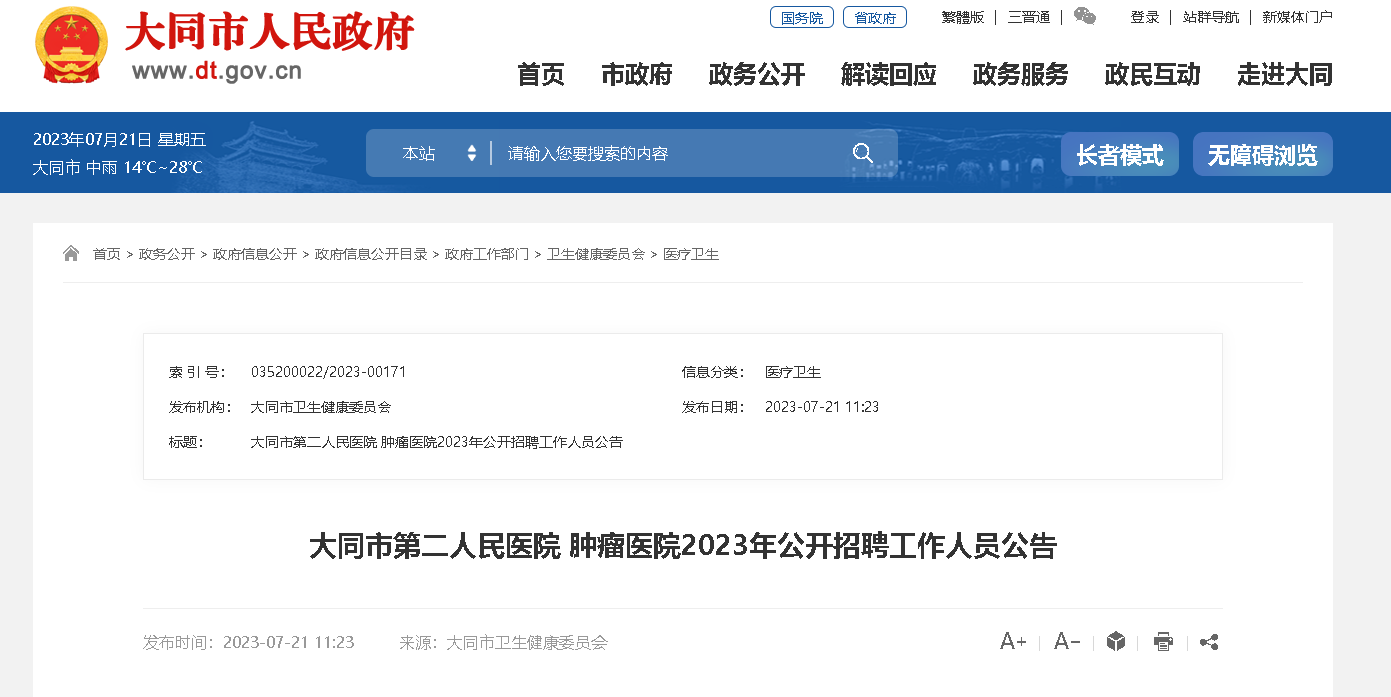The height and width of the screenshot is (697, 1391).
Task: Click the main article headline
Action: [x=683, y=546]
